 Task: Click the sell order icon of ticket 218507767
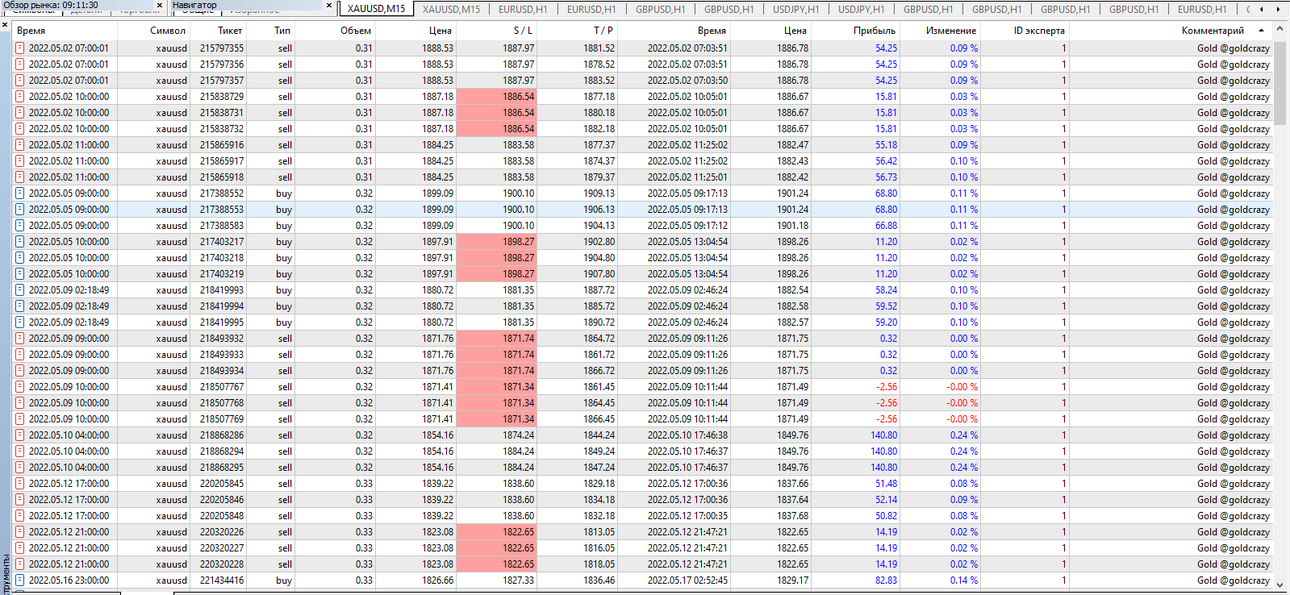20,387
